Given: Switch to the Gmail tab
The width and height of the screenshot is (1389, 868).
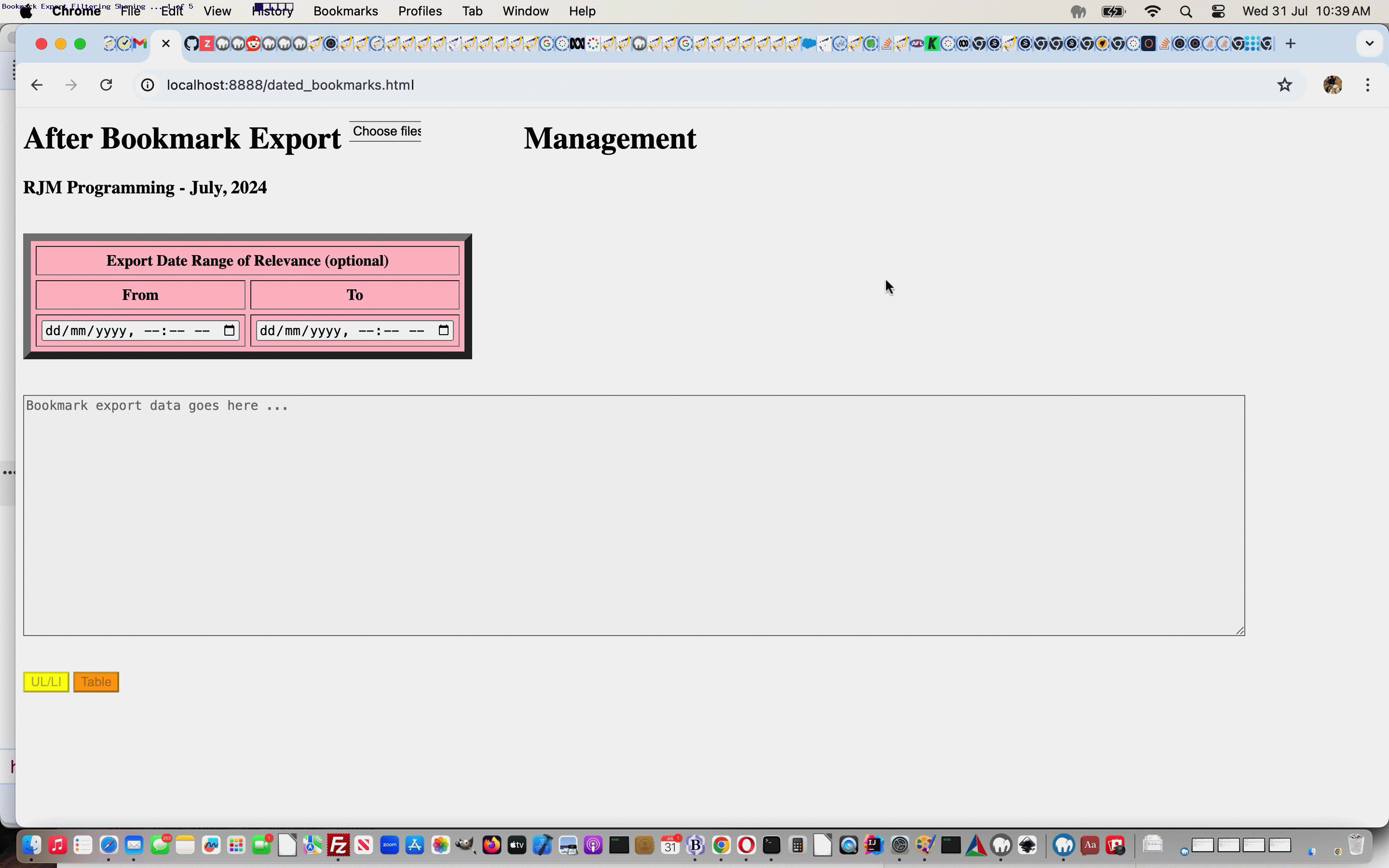Looking at the screenshot, I should (139, 43).
